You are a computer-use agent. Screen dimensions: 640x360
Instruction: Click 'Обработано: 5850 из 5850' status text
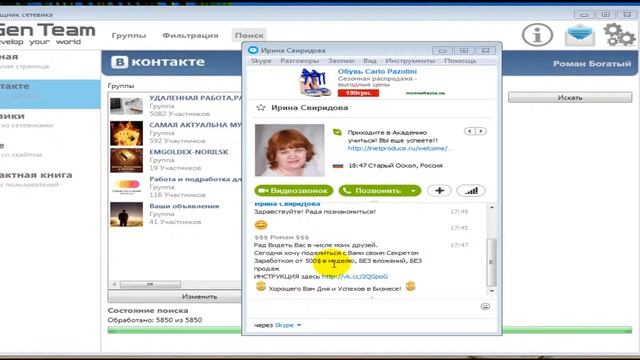tap(155, 320)
